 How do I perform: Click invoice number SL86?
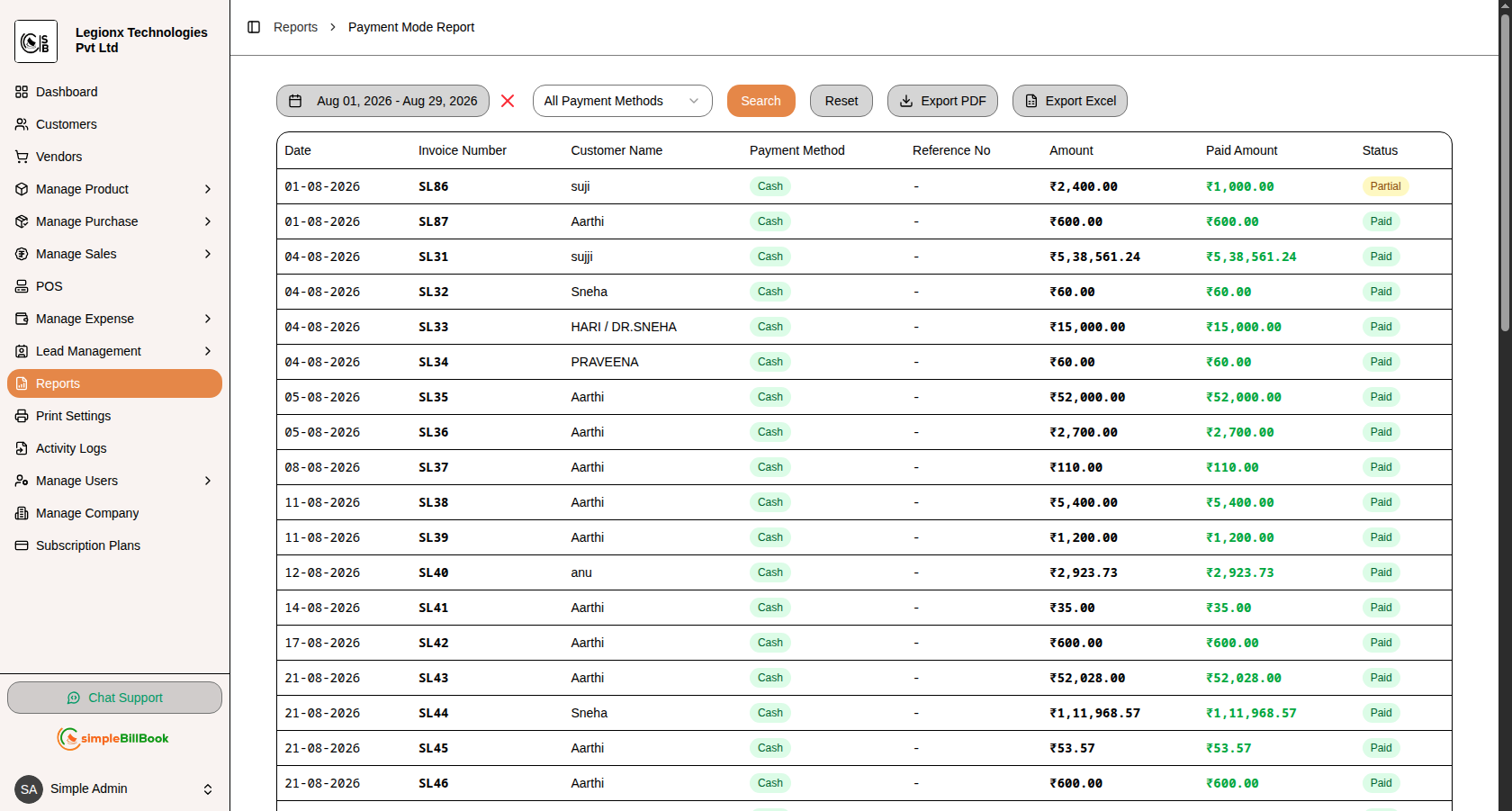pos(434,186)
